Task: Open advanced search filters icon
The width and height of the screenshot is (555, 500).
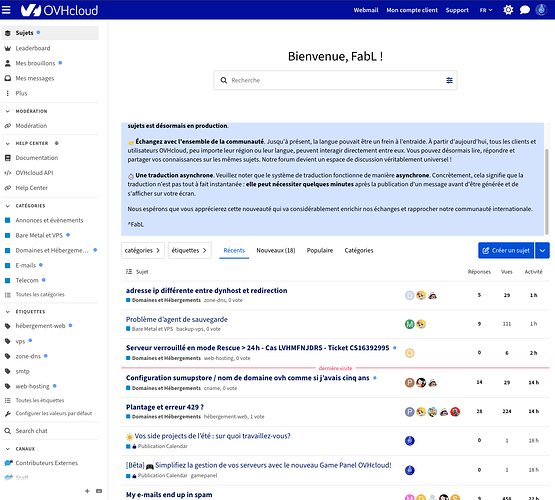Action: pos(449,80)
